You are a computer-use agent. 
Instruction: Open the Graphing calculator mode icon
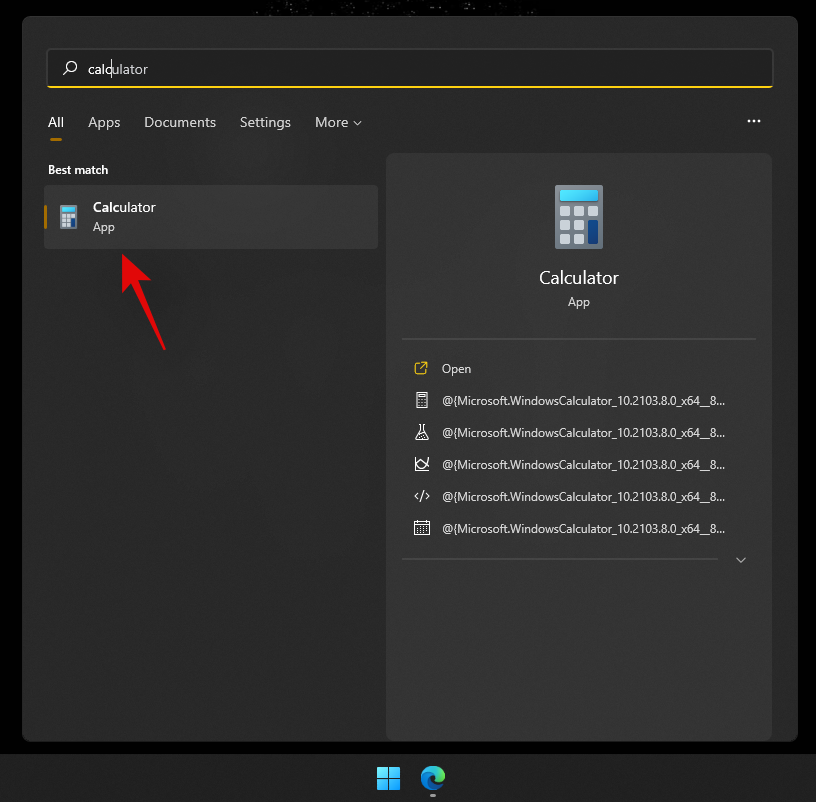click(x=422, y=464)
